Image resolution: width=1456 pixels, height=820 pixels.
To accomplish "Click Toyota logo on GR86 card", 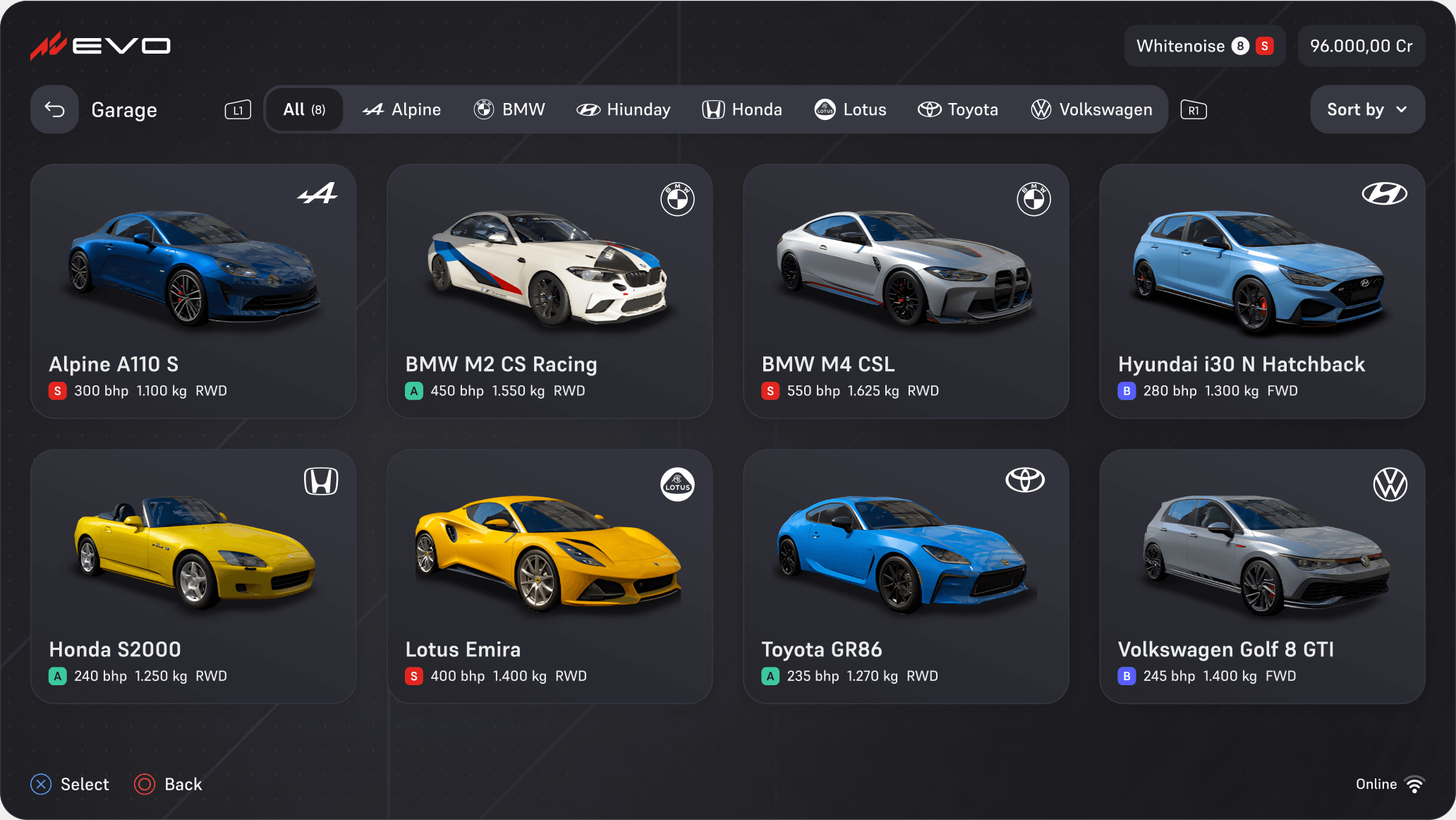I will (x=1025, y=480).
